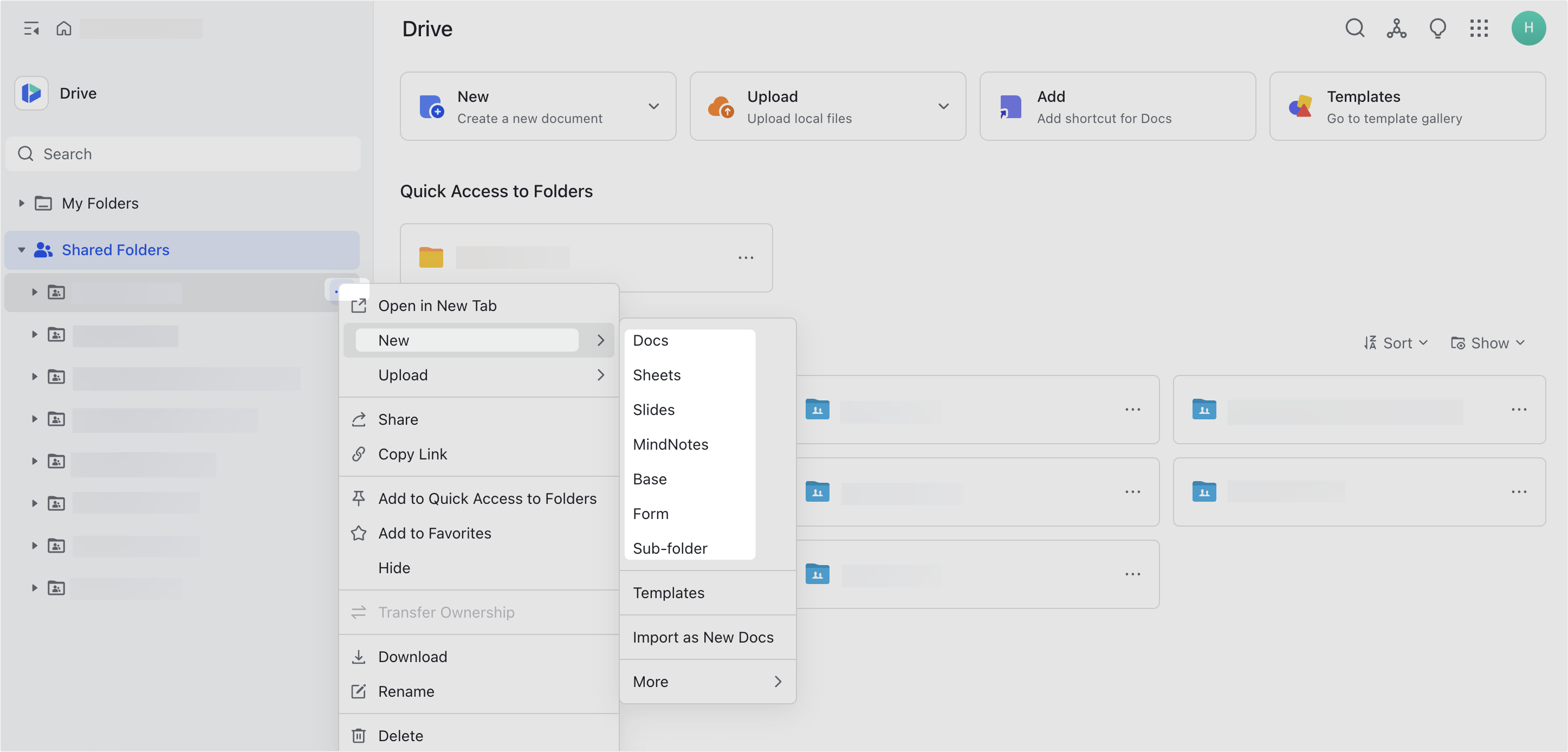The image size is (1568, 752).
Task: Choose Download from the context menu
Action: [x=478, y=657]
